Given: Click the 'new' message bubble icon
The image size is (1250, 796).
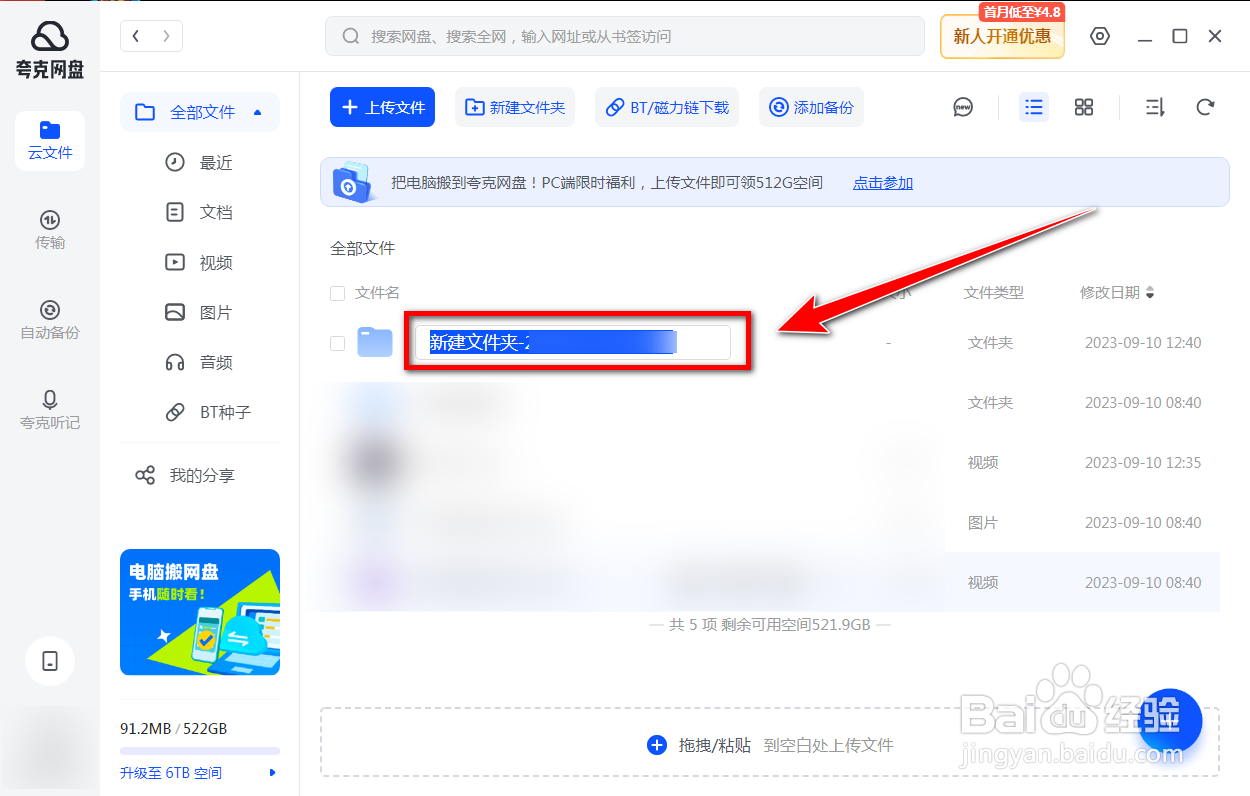Looking at the screenshot, I should [x=962, y=107].
